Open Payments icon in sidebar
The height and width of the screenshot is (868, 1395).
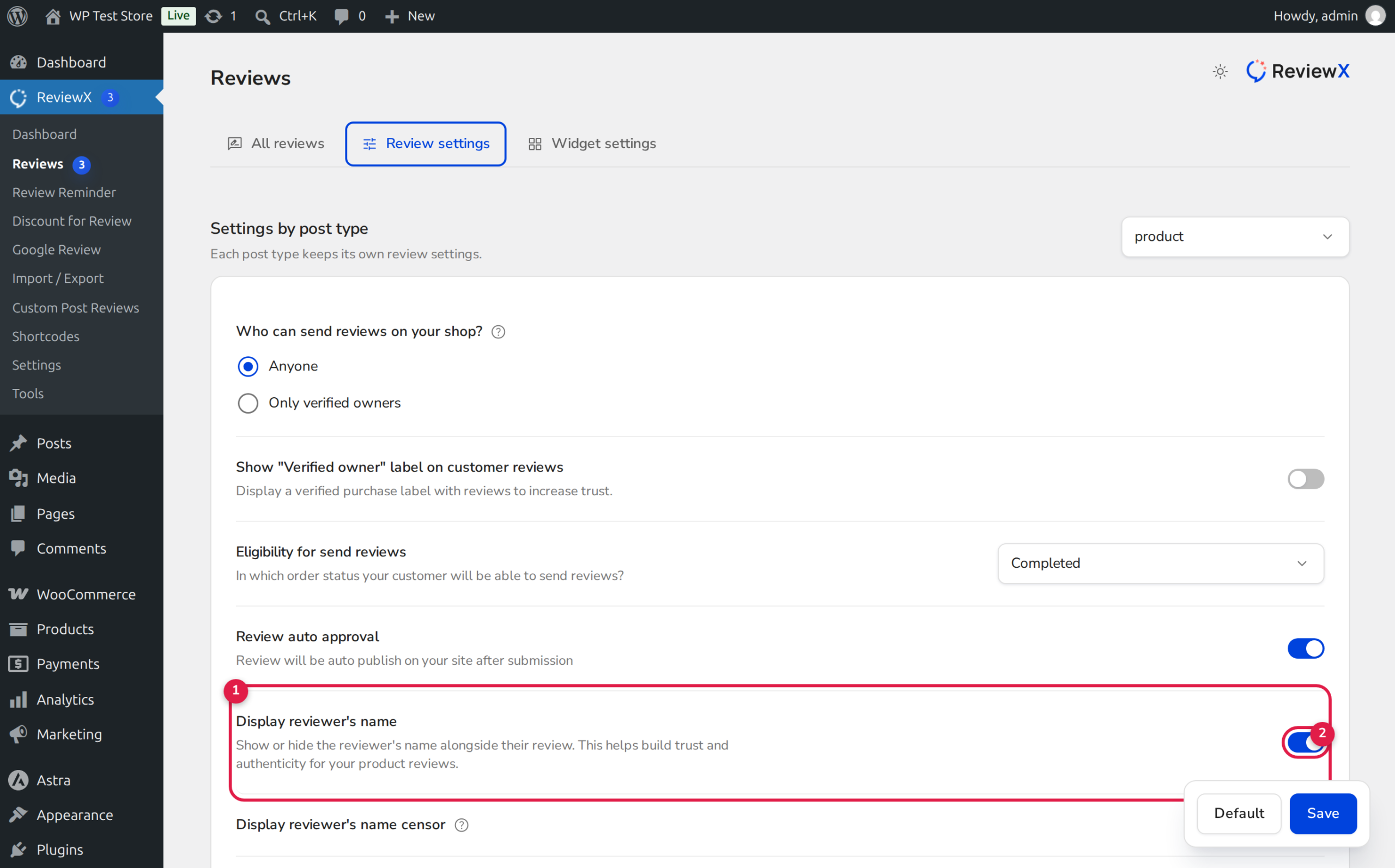click(19, 664)
